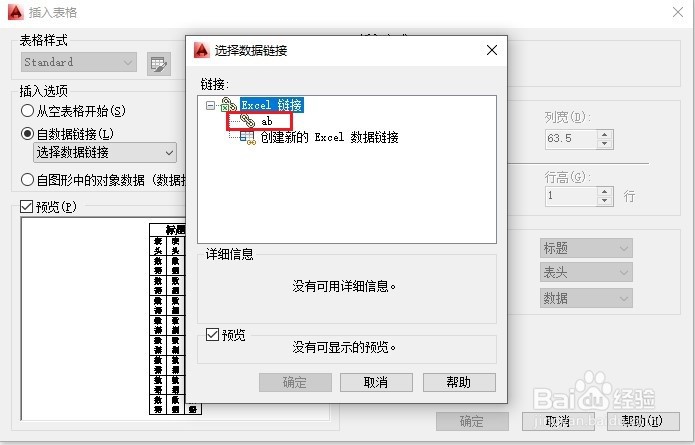The image size is (695, 445).
Task: Click the 行高 field showing 1
Action: 571,196
